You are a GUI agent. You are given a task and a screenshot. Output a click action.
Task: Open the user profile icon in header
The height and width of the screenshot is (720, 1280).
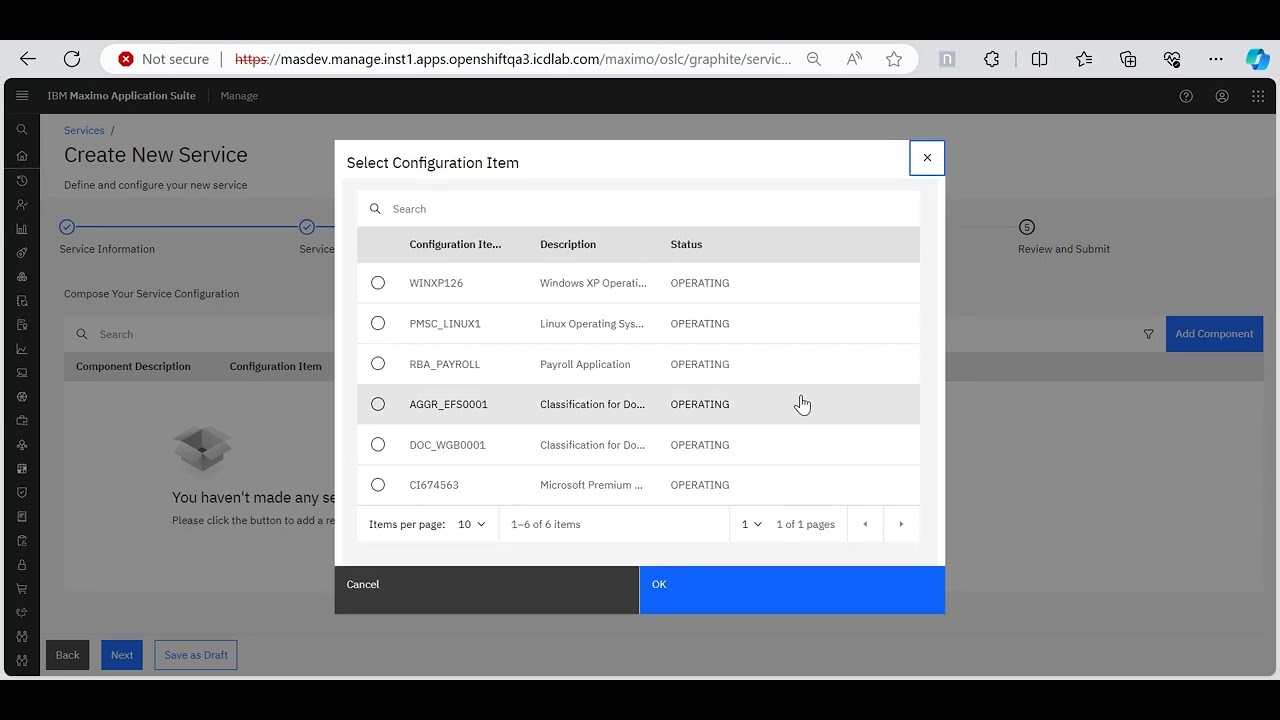(x=1222, y=96)
